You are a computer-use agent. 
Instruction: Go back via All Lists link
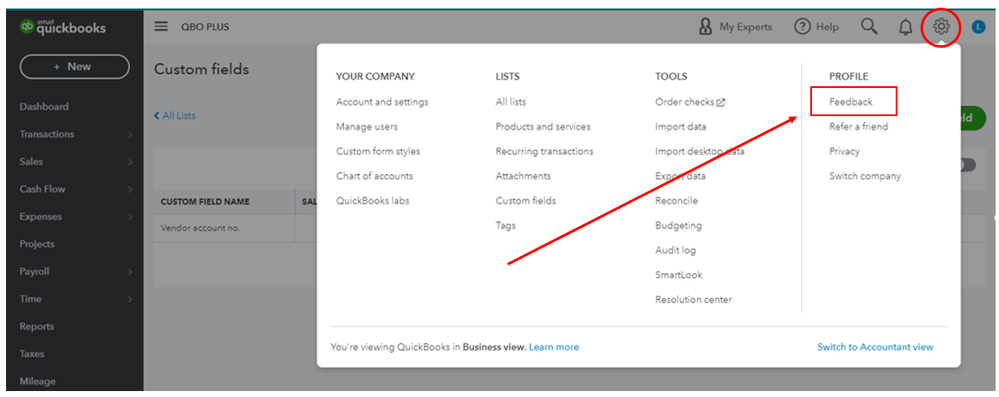click(175, 116)
